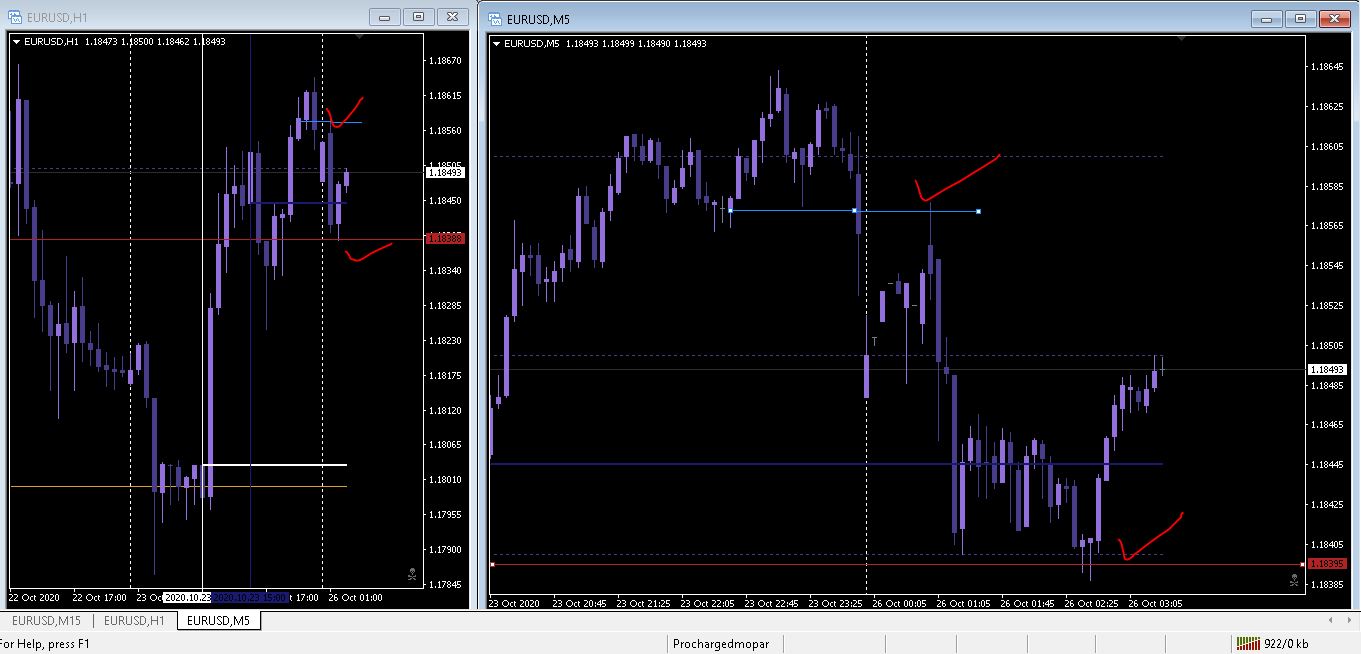Select the left handle of the M5 red line

pyautogui.click(x=492, y=564)
